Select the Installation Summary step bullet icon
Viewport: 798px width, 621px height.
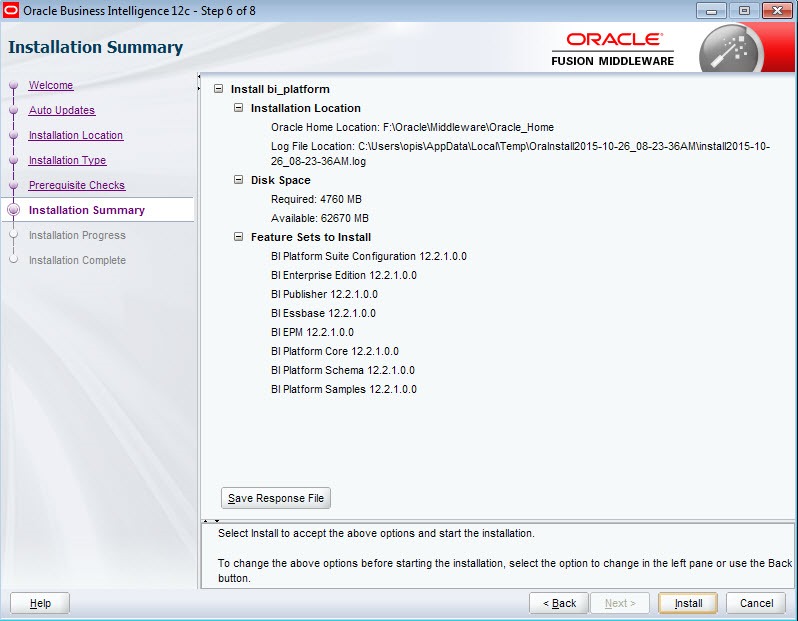coord(14,210)
